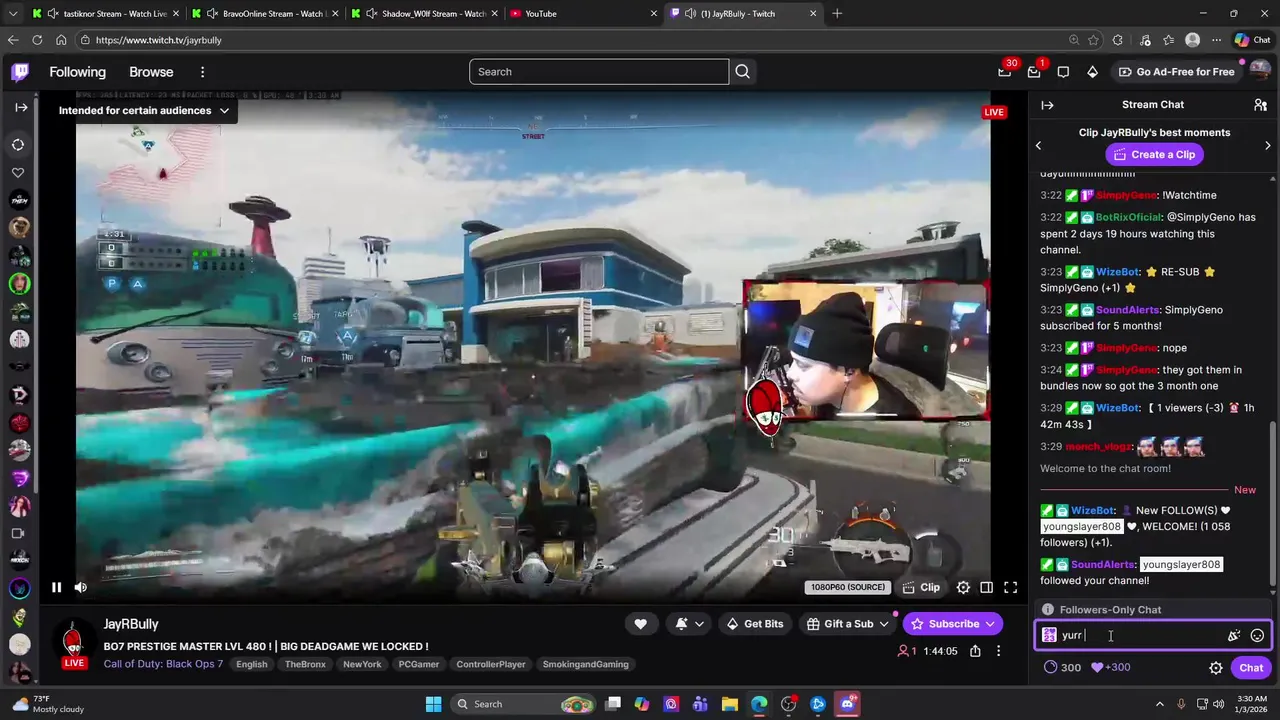Open SimplyGeno's username in !Watchtime message
Image resolution: width=1280 pixels, height=720 pixels.
pyautogui.click(x=1126, y=195)
